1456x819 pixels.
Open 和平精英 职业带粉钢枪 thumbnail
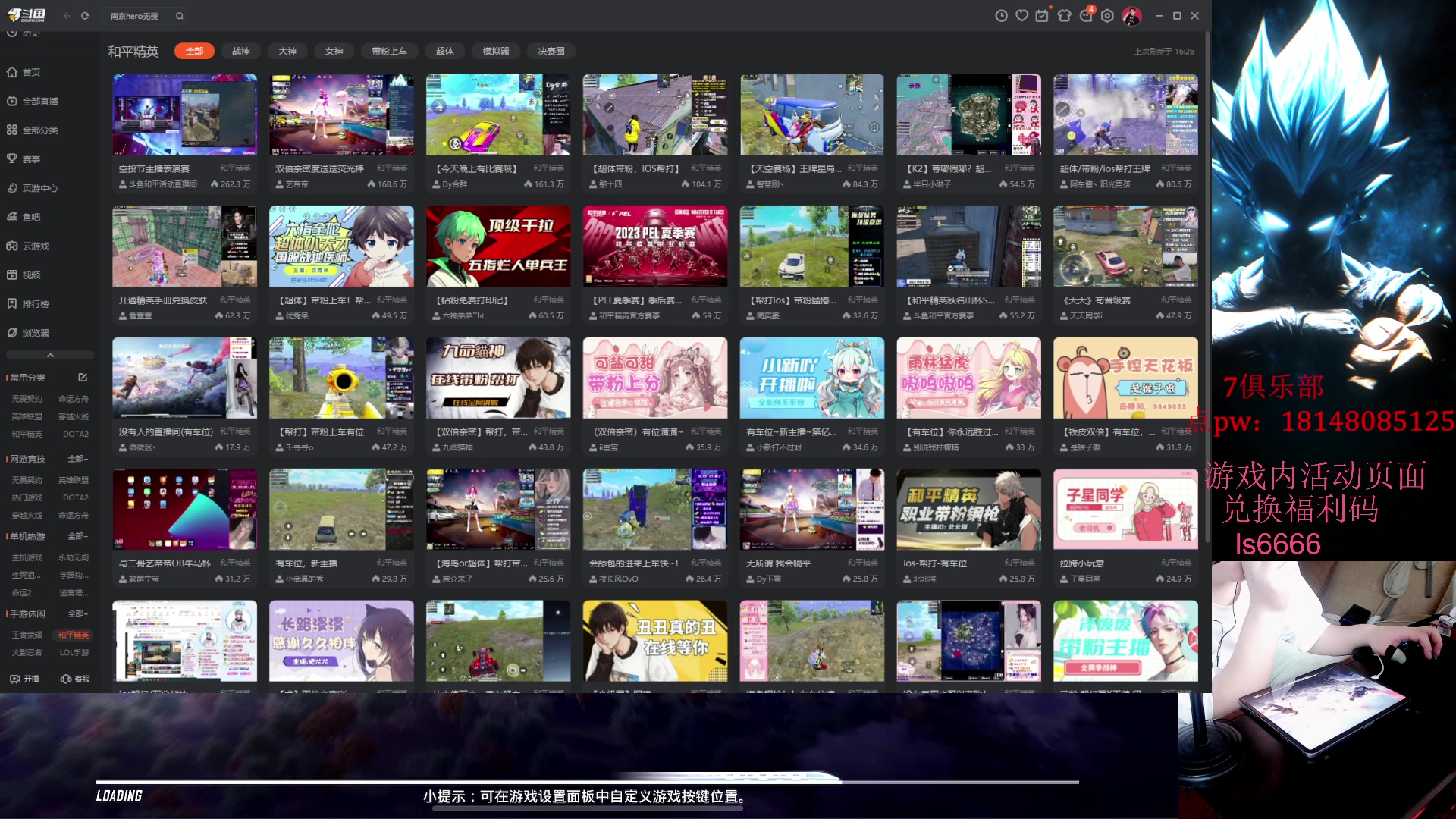point(968,510)
